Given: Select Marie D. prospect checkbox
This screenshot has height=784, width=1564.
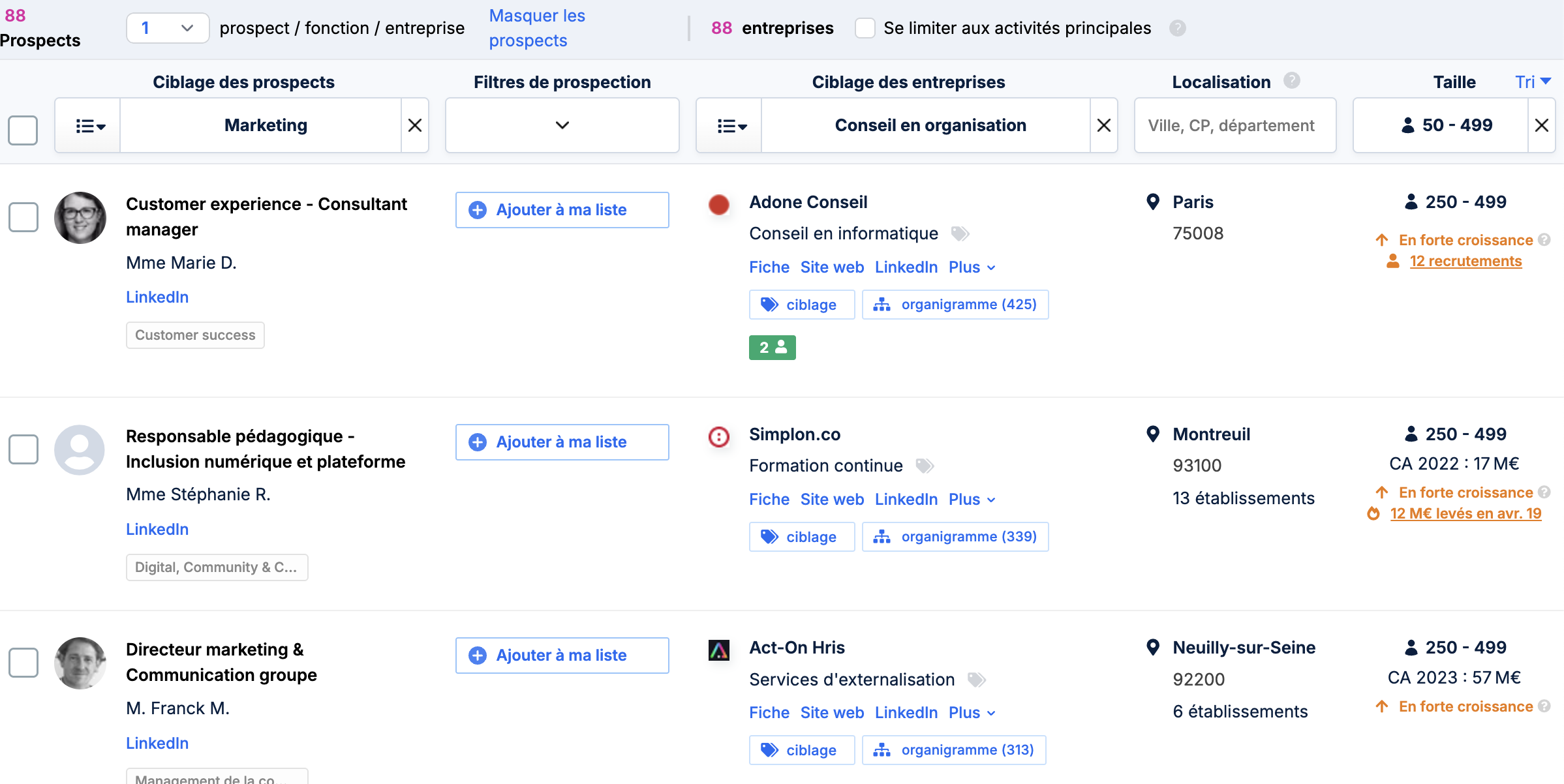Looking at the screenshot, I should 23,217.
